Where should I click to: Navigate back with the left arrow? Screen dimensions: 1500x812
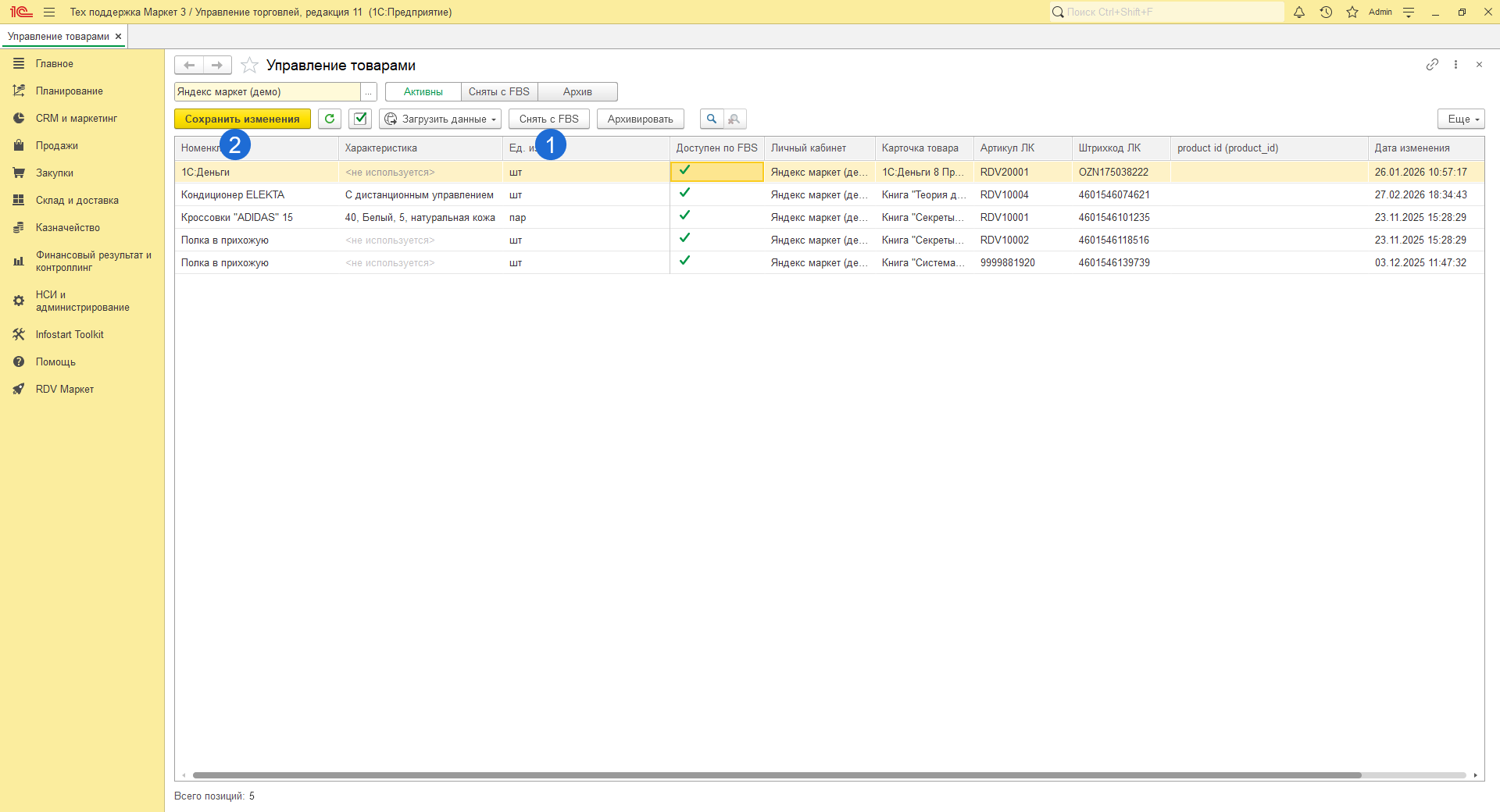[189, 65]
